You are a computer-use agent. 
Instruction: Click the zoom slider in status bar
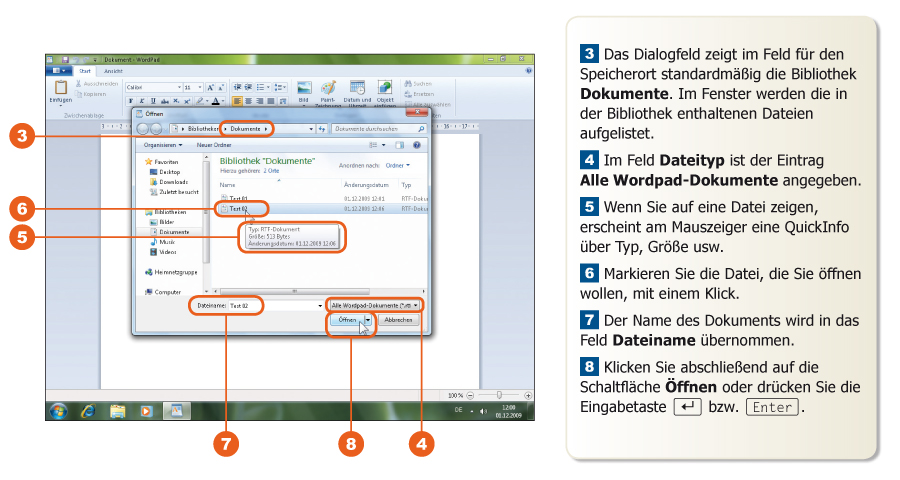[498, 396]
